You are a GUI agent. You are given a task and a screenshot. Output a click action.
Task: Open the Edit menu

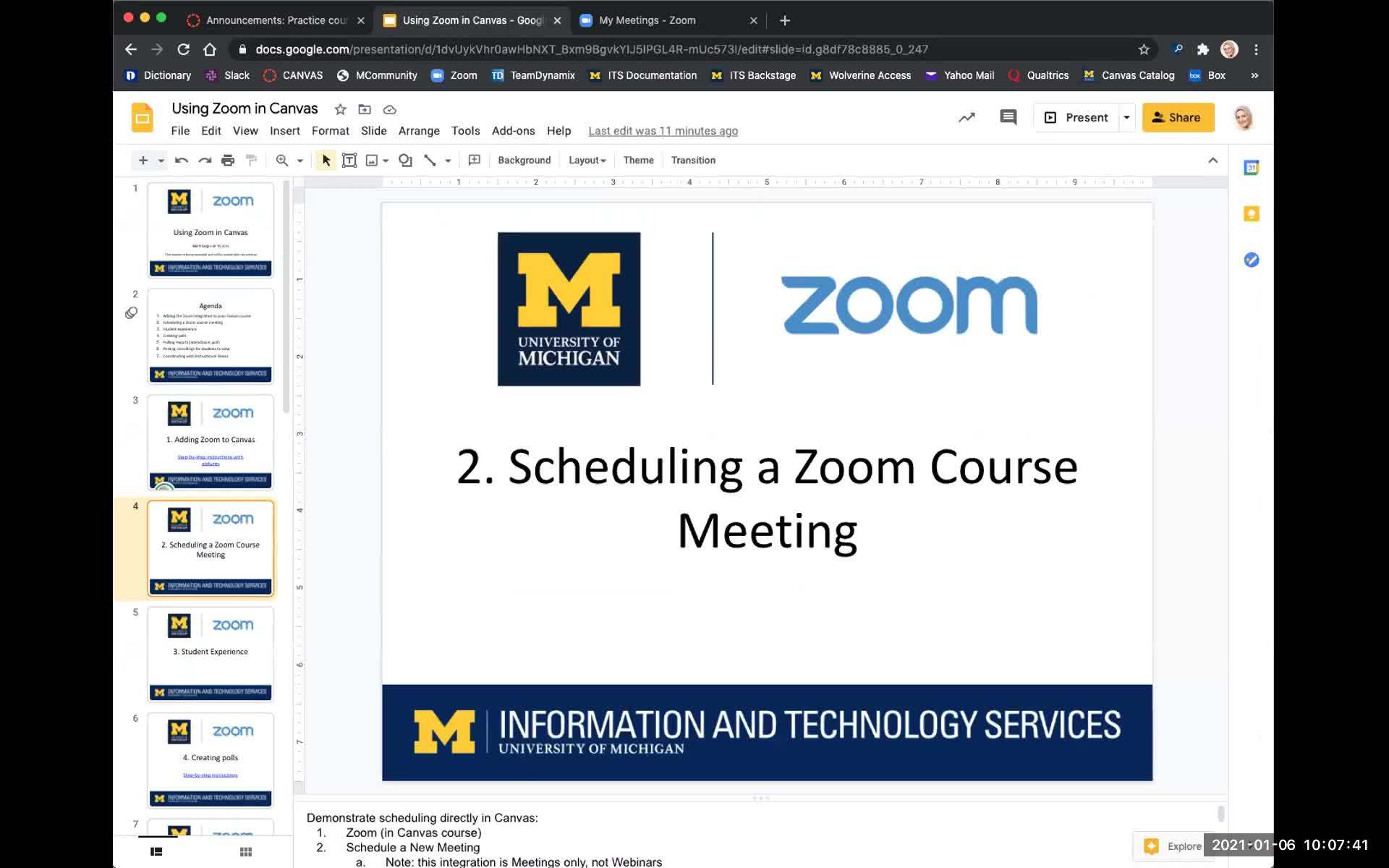[211, 131]
